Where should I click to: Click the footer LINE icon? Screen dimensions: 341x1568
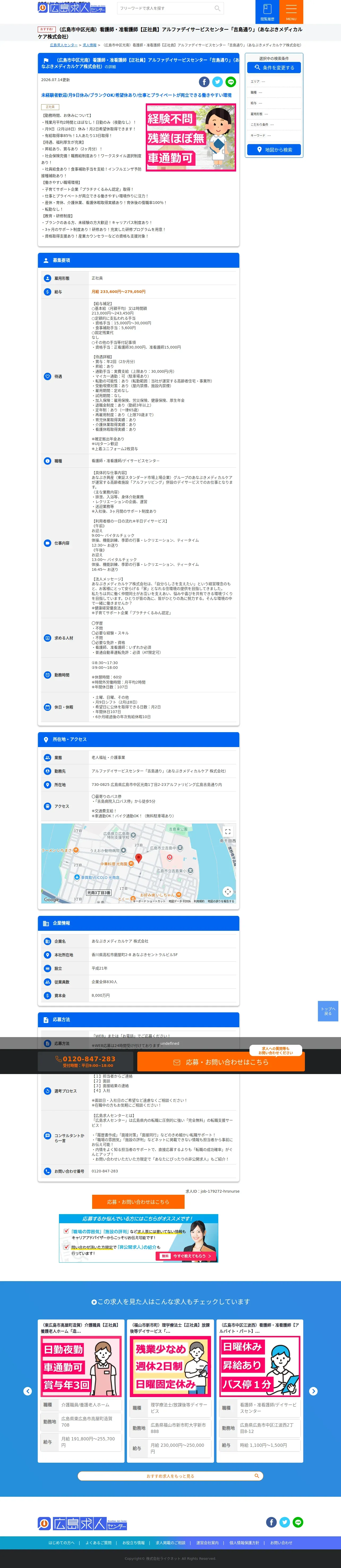click(x=298, y=1522)
